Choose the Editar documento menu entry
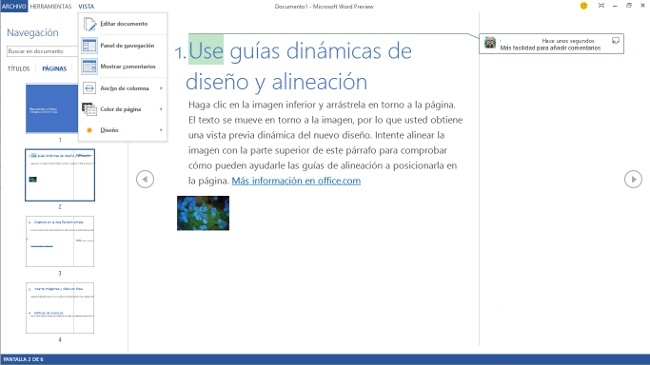The image size is (650, 365). coord(123,24)
